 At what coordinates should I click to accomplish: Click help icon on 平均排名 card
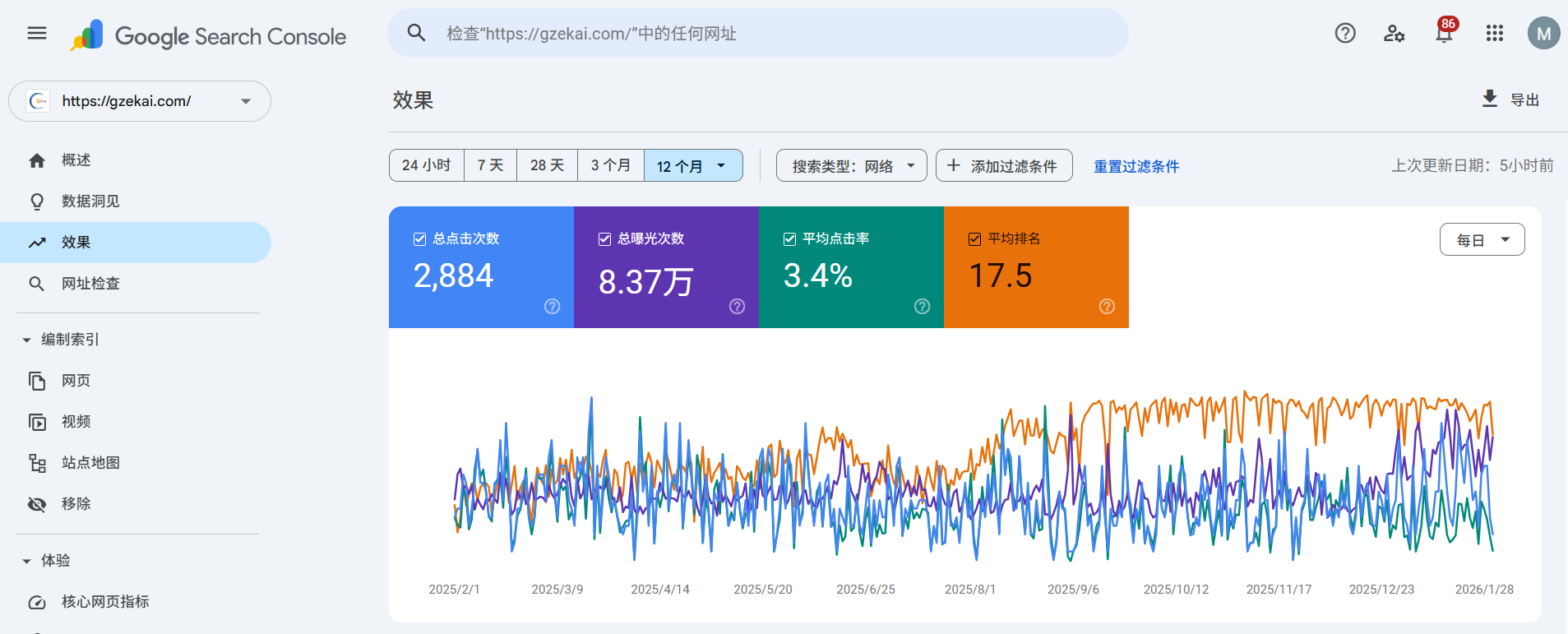click(x=1107, y=307)
